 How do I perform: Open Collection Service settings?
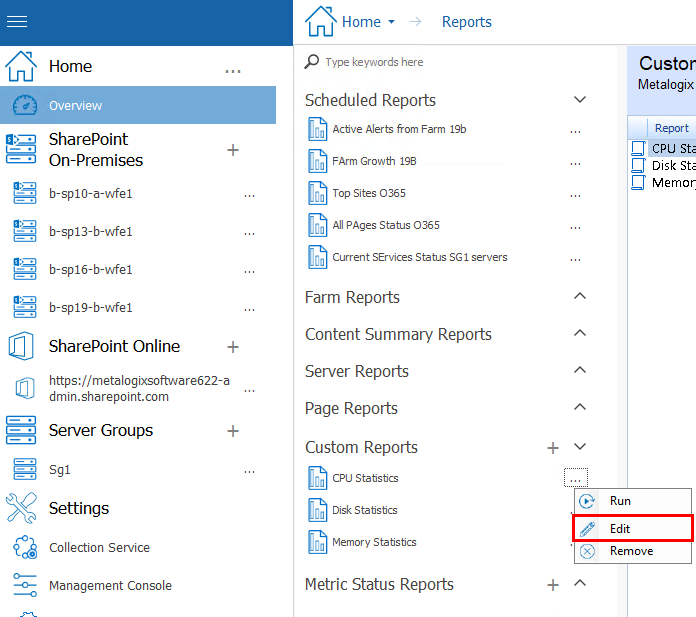coord(99,548)
